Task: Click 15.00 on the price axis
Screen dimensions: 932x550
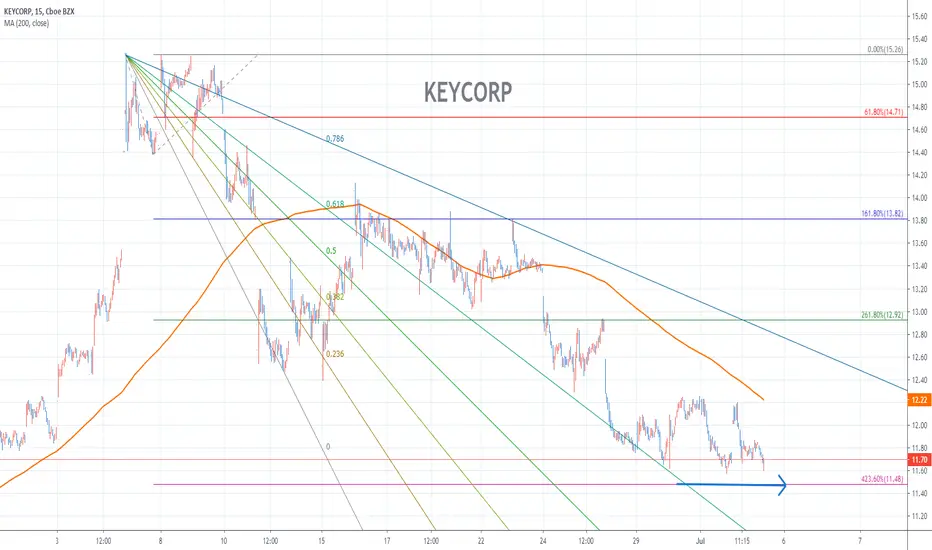Action: pos(920,84)
